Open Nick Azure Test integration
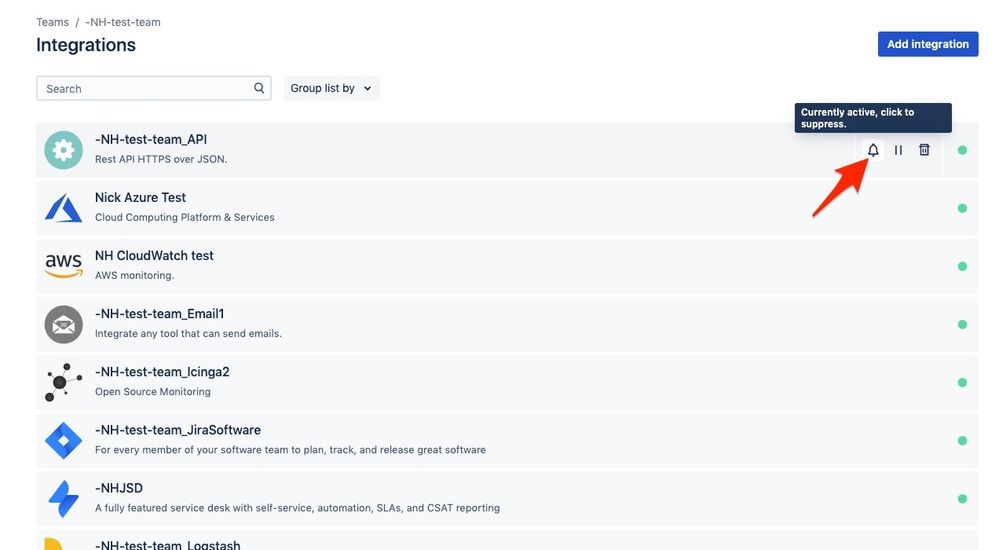Image resolution: width=999 pixels, height=550 pixels. tap(140, 198)
